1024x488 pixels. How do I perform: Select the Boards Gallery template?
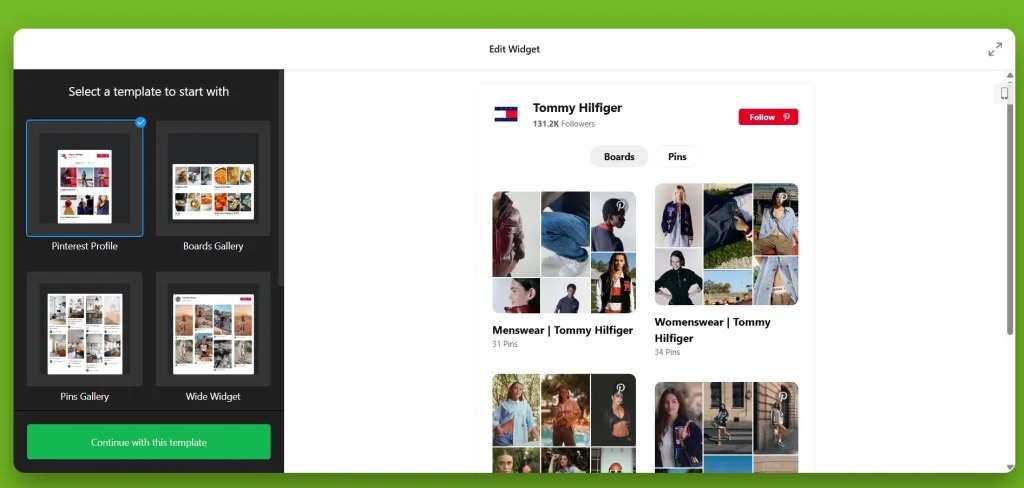tap(213, 178)
